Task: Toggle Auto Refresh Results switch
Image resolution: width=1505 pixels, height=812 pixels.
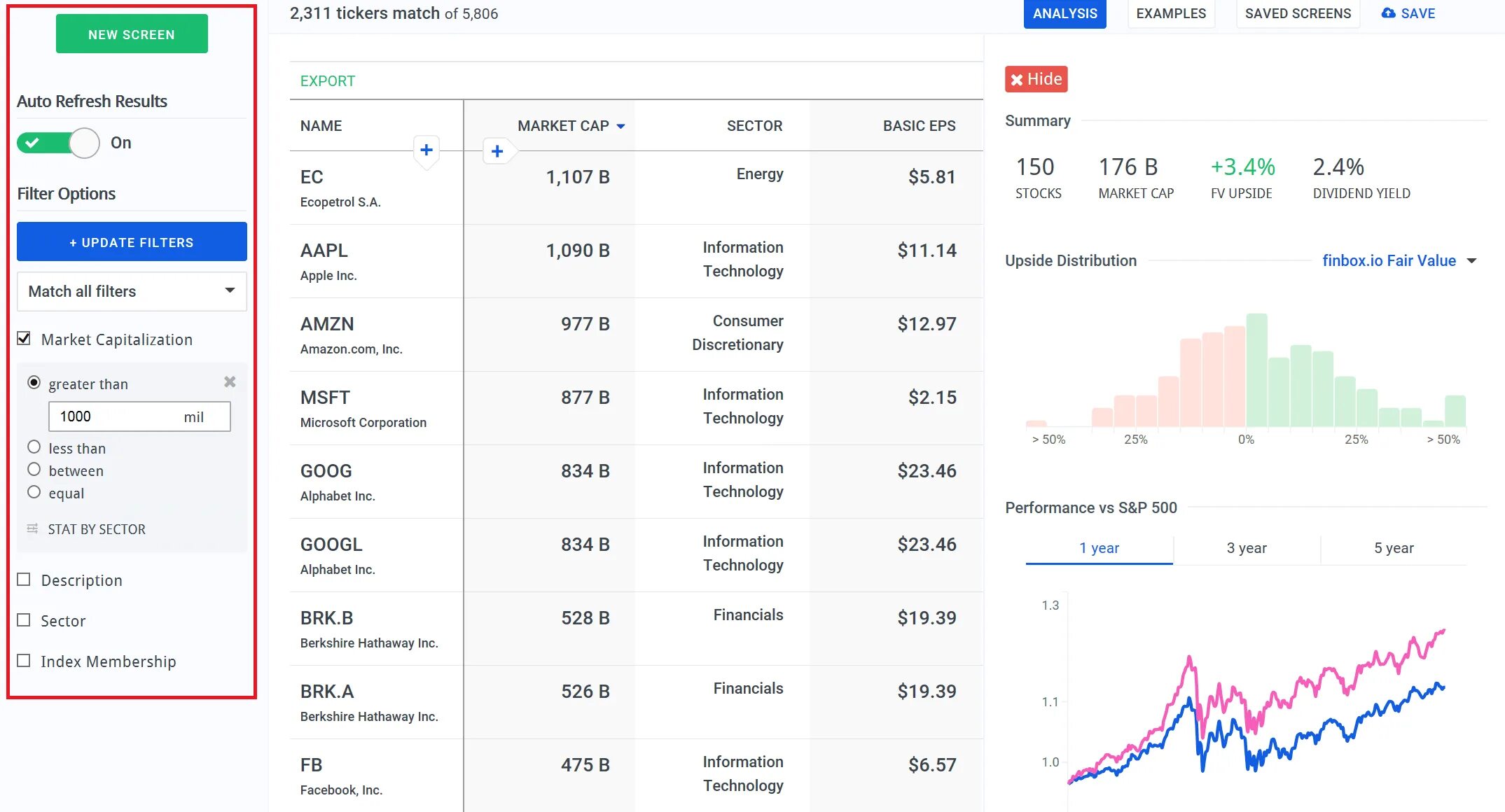Action: click(x=58, y=143)
